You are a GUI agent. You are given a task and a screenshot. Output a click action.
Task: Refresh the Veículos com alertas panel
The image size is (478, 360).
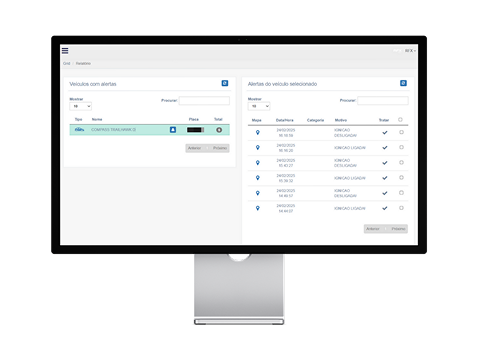(225, 83)
